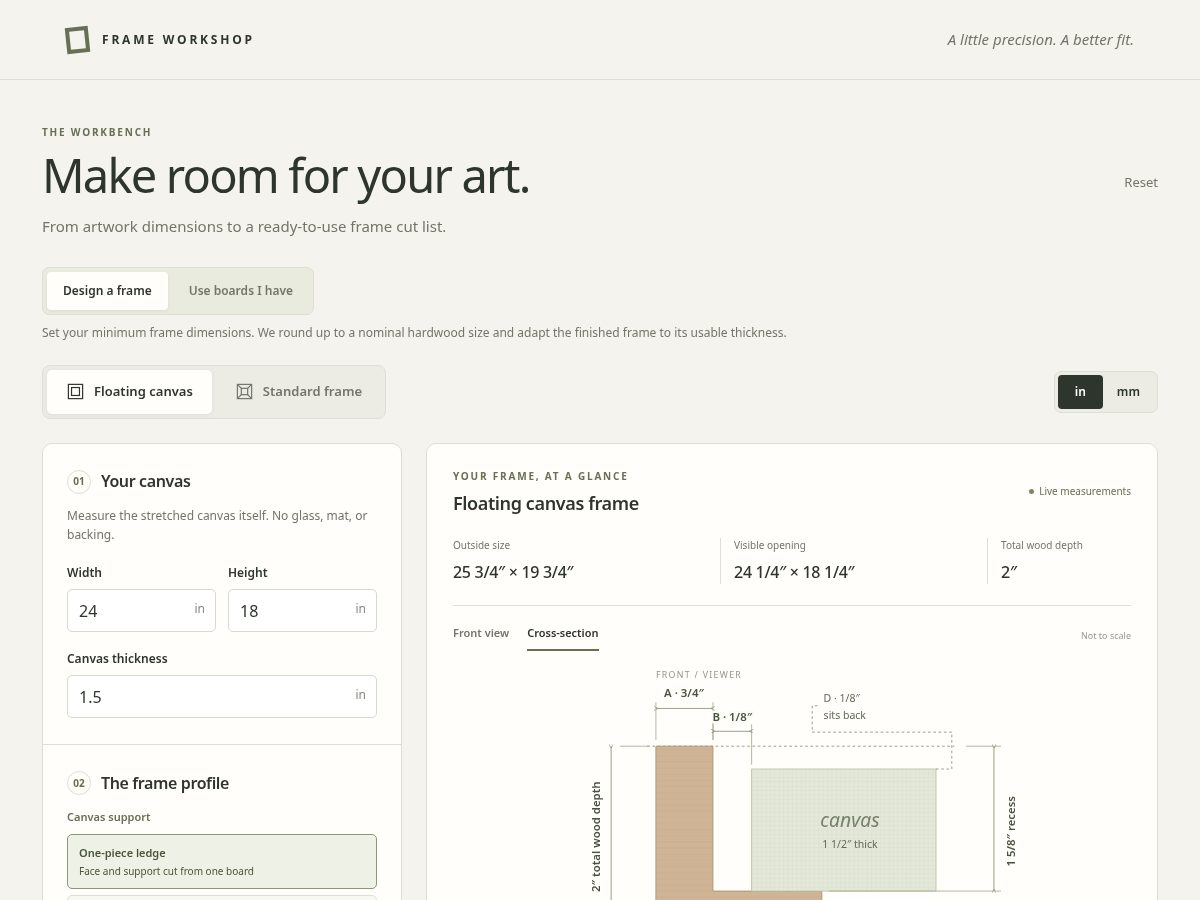Click the Total wood depth value 2″

(1009, 572)
